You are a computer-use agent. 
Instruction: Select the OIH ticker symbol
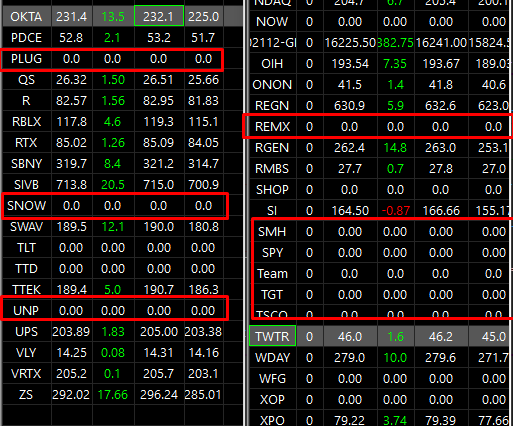point(272,64)
